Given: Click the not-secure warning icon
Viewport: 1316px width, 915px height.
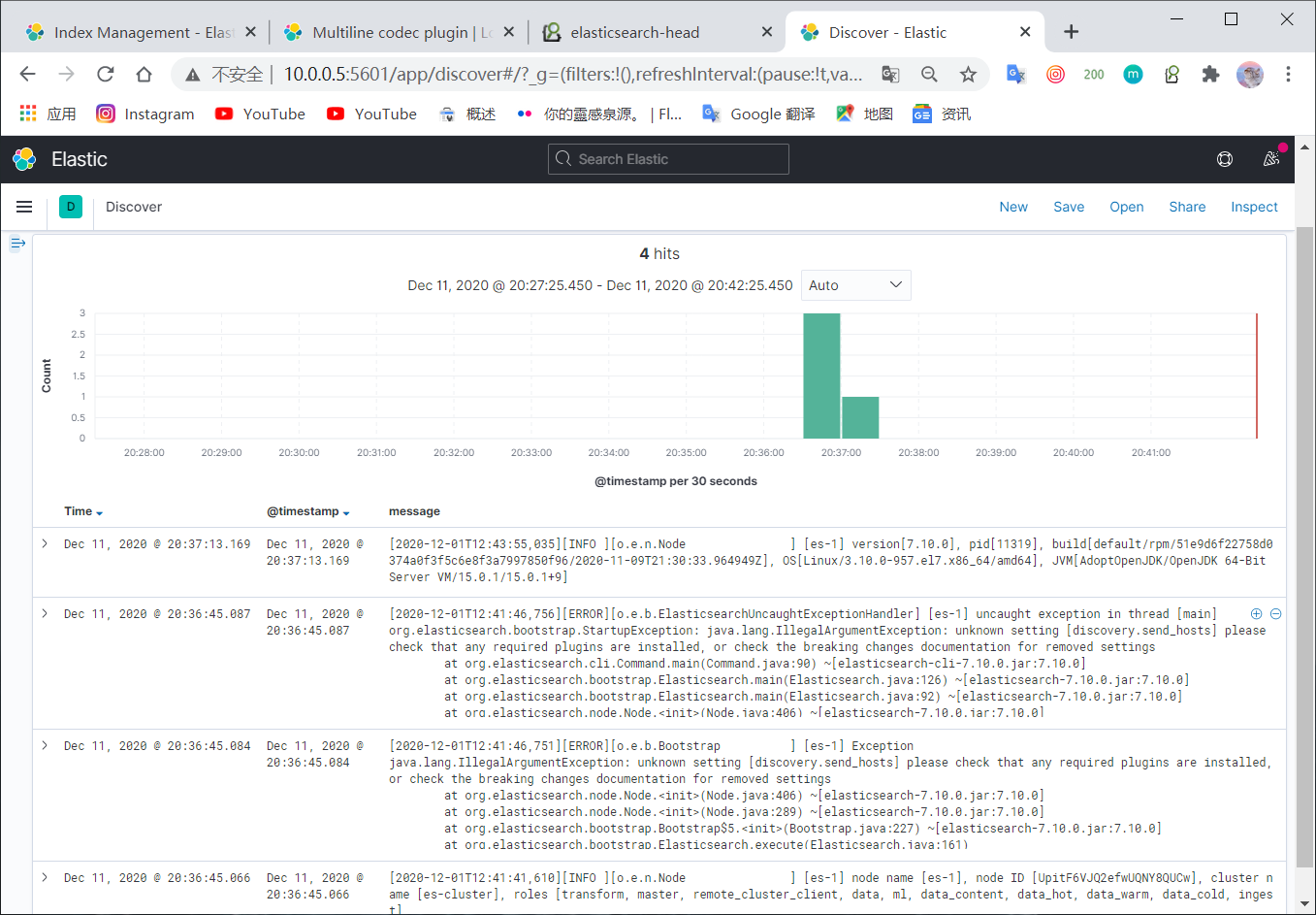Looking at the screenshot, I should click(x=193, y=74).
